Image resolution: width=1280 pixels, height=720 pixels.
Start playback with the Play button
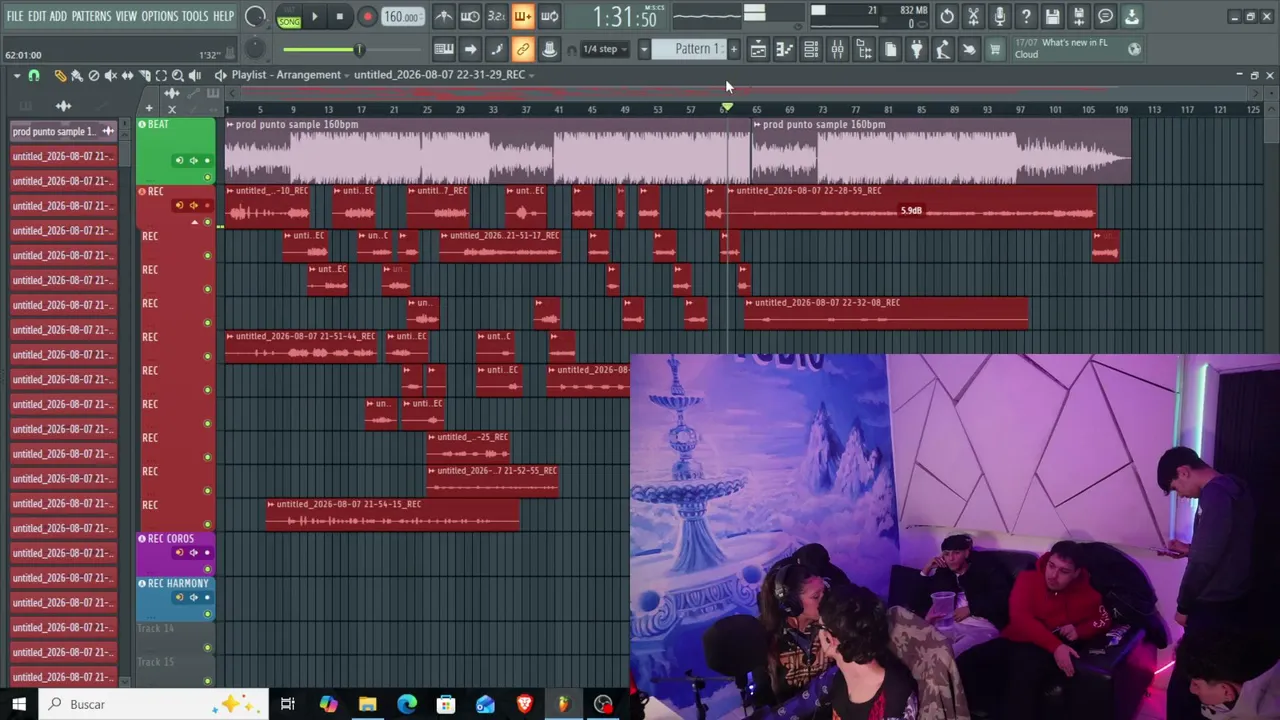pos(314,17)
